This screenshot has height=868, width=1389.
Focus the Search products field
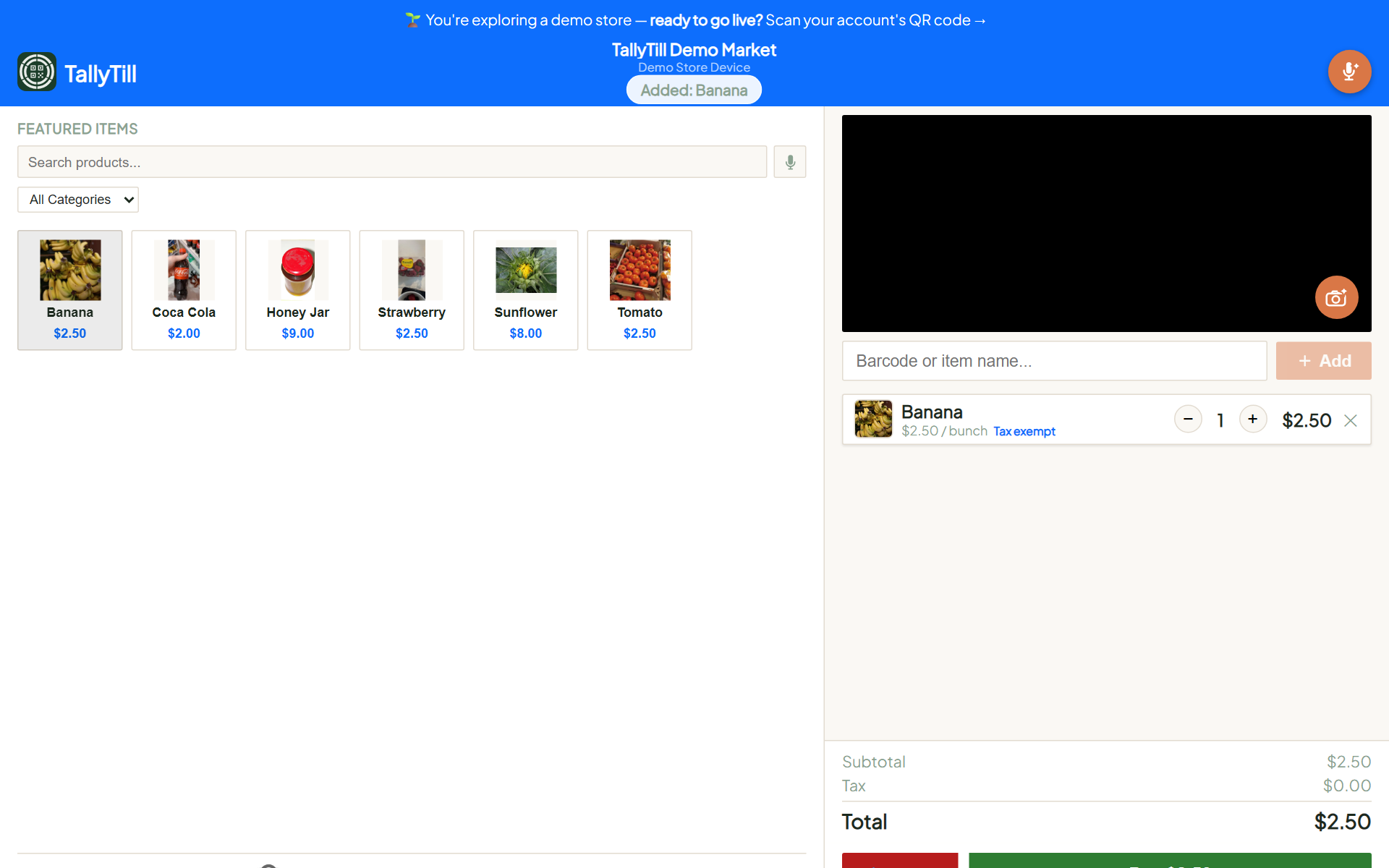[392, 162]
